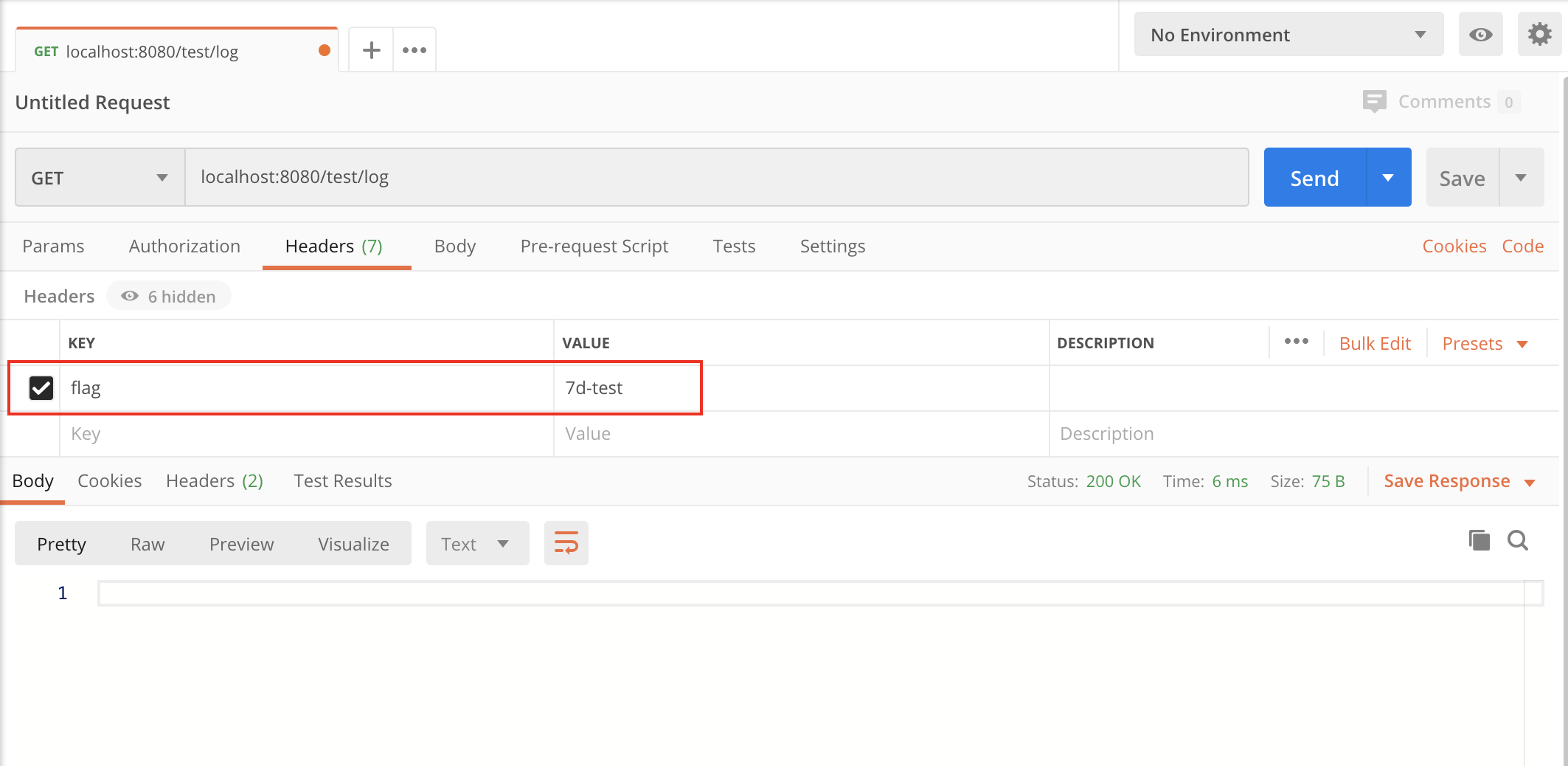Select the Visualize view mode
This screenshot has height=766, width=1568.
coord(353,543)
